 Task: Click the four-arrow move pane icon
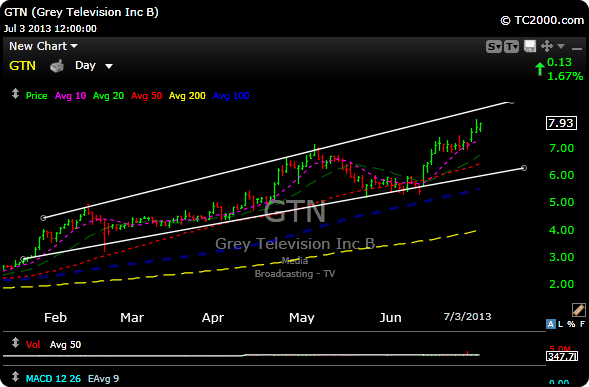547,46
